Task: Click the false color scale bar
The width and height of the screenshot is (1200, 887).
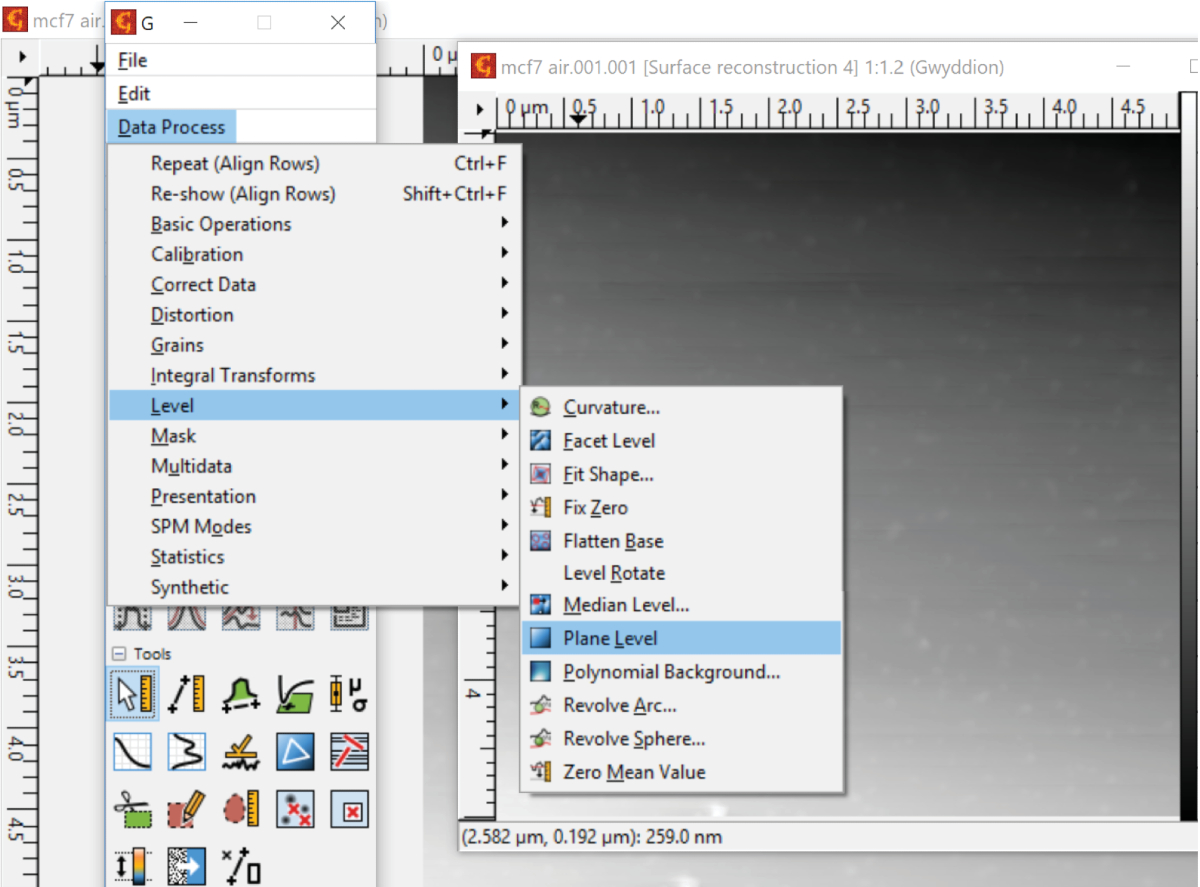Action: (x=1188, y=450)
